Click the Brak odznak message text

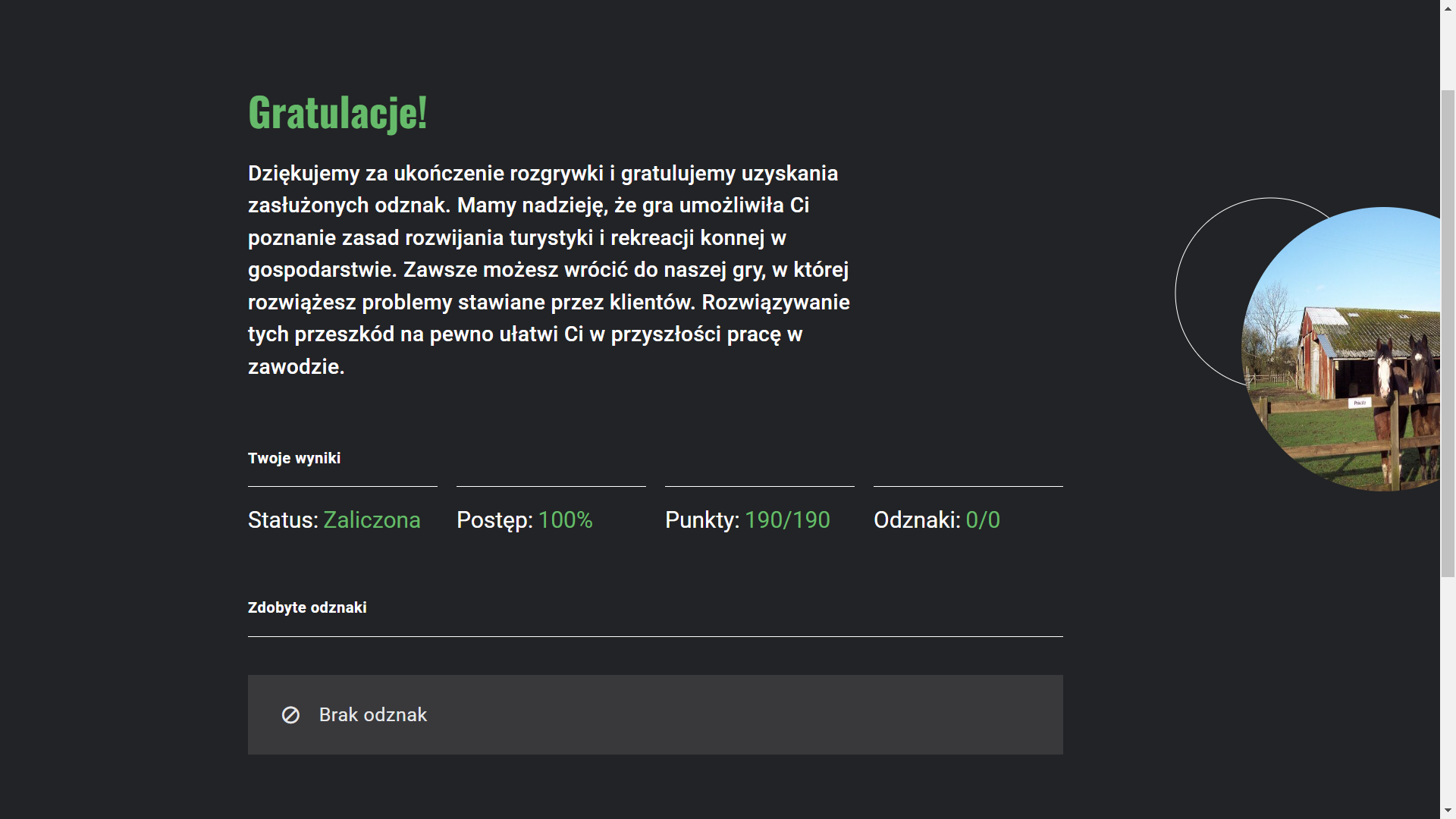[372, 715]
